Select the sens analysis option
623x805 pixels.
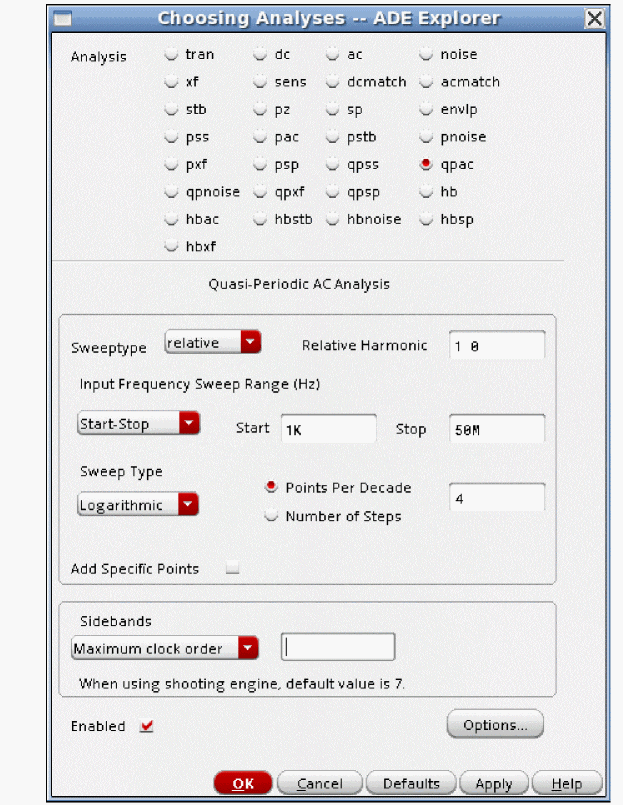(x=260, y=82)
